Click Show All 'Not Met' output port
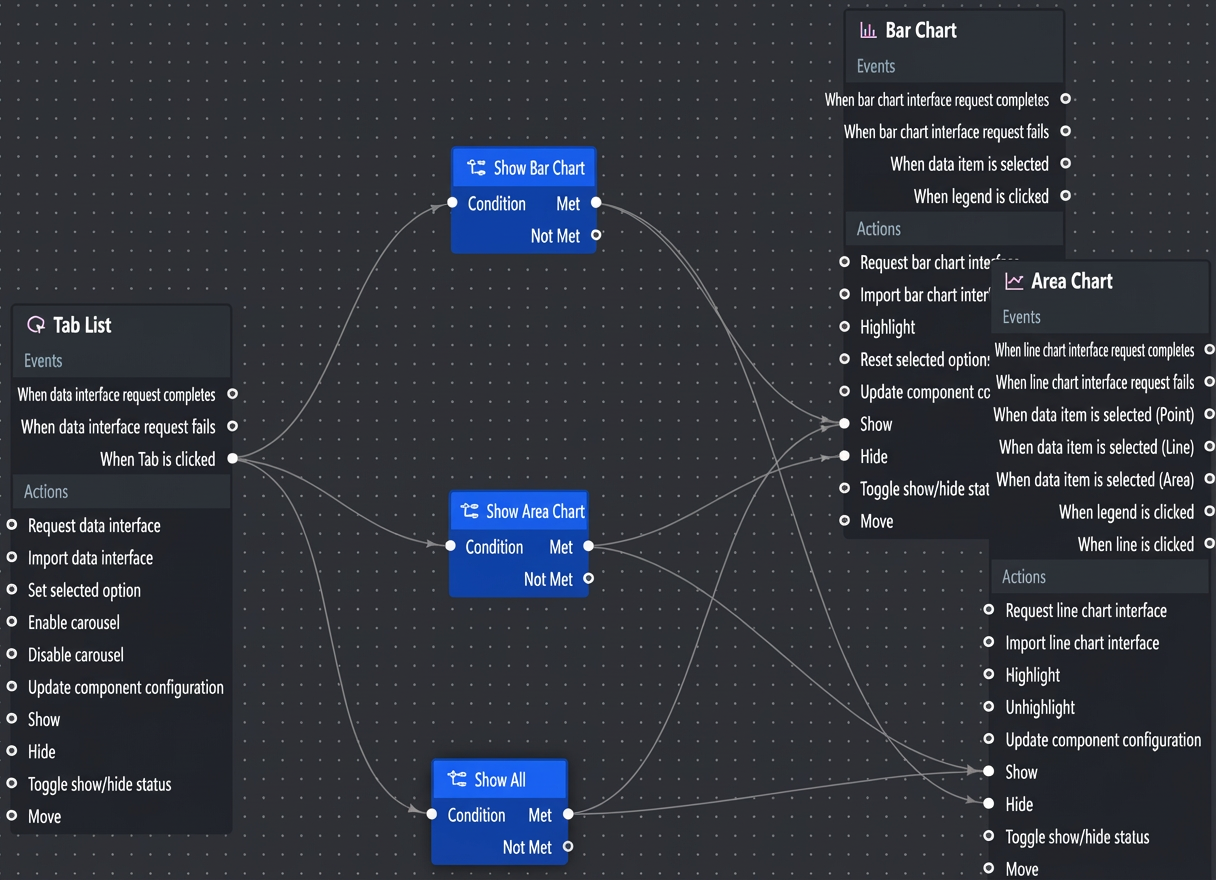 (568, 847)
